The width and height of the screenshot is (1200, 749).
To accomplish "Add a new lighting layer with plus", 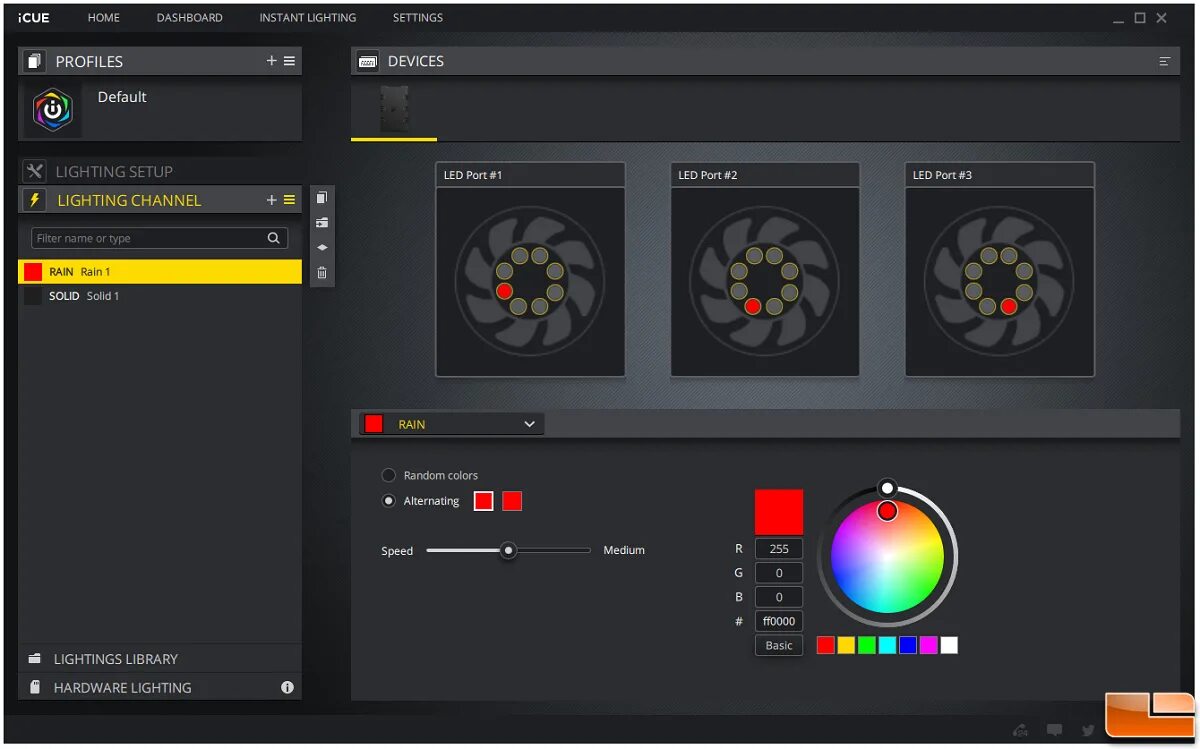I will [271, 200].
